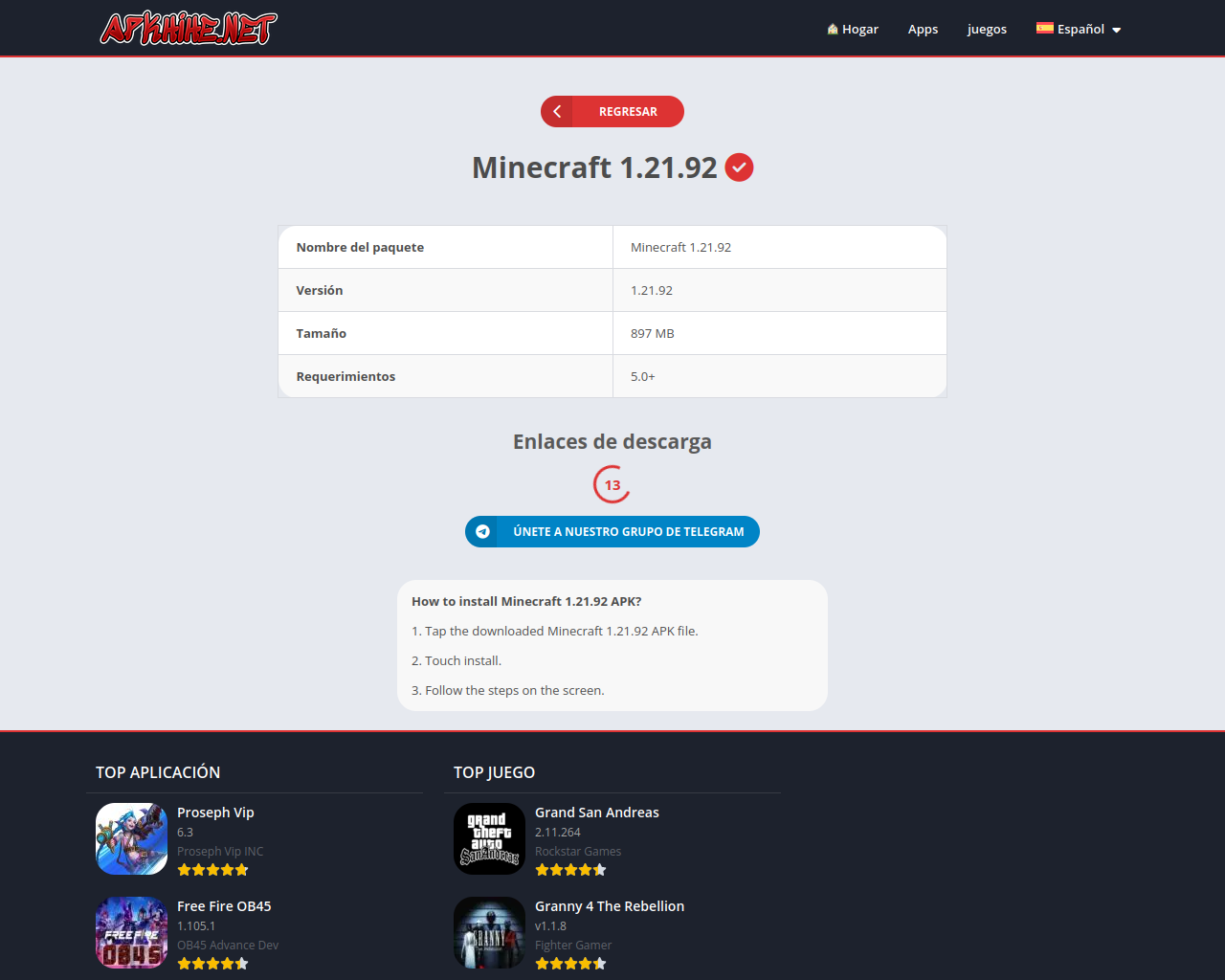The width and height of the screenshot is (1225, 980).
Task: Click the 'Tamaño' label cell
Action: pyautogui.click(x=446, y=333)
